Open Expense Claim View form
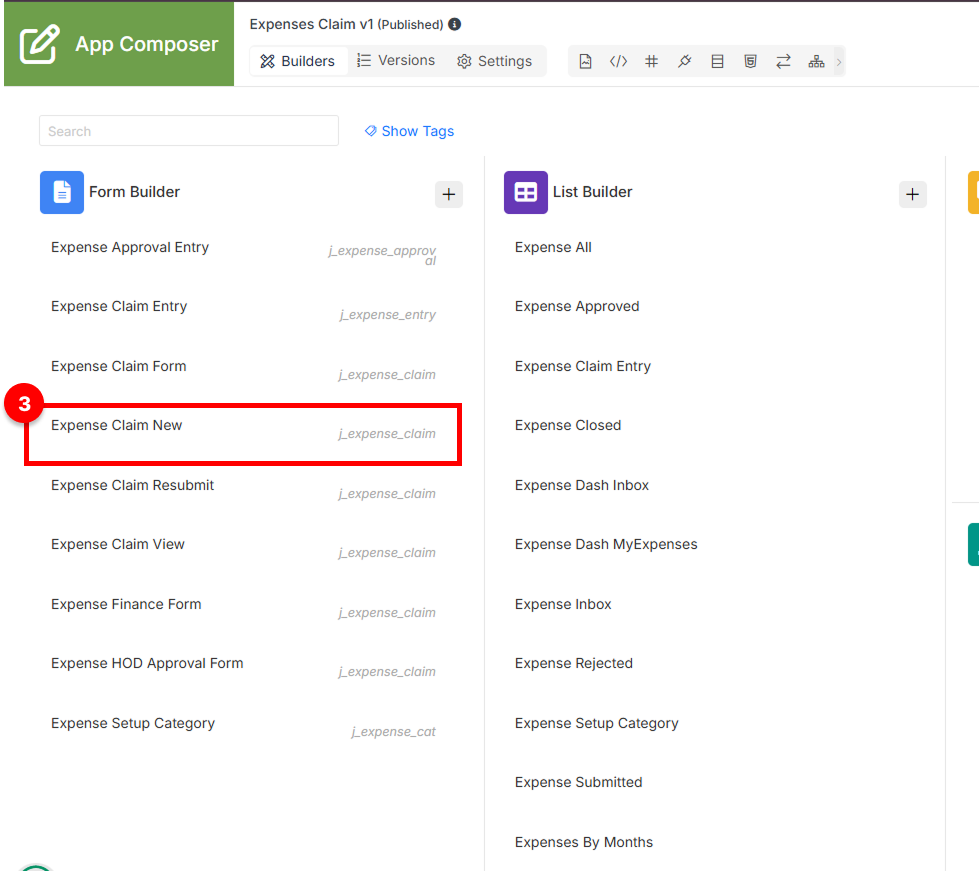This screenshot has width=979, height=871. (118, 544)
